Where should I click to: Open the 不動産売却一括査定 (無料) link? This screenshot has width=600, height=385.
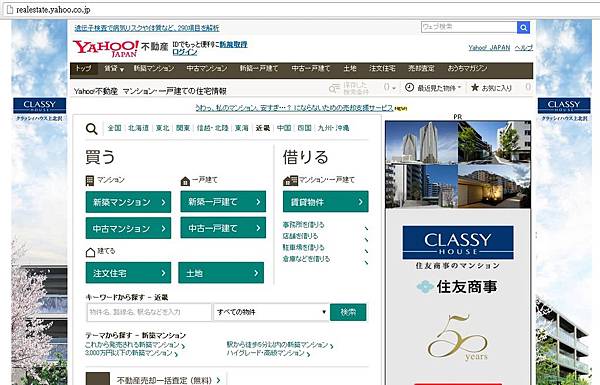165,380
